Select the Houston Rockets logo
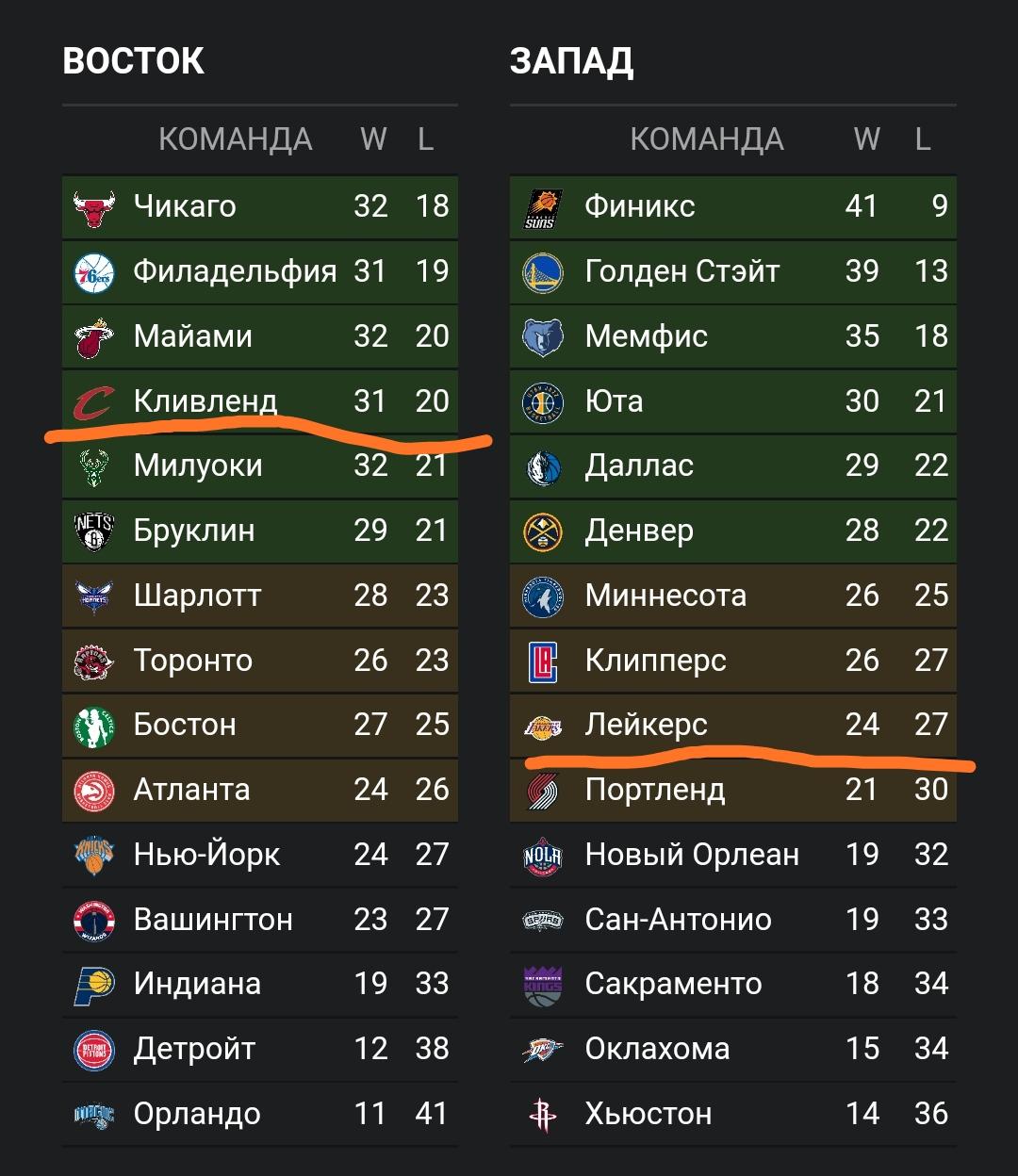This screenshot has width=1018, height=1176. (543, 1116)
